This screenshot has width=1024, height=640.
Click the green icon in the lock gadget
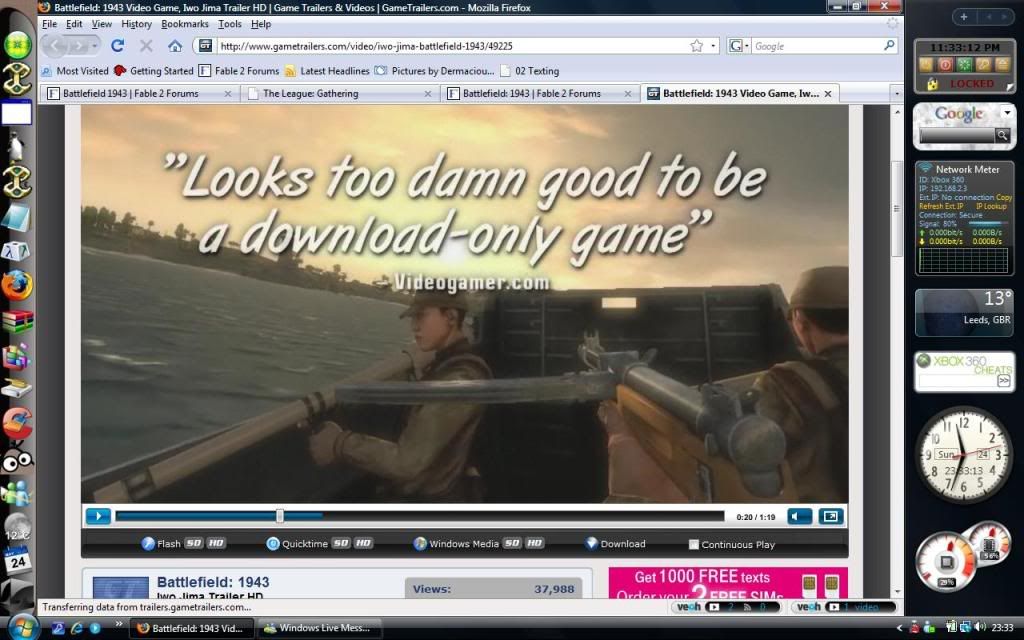pos(964,65)
